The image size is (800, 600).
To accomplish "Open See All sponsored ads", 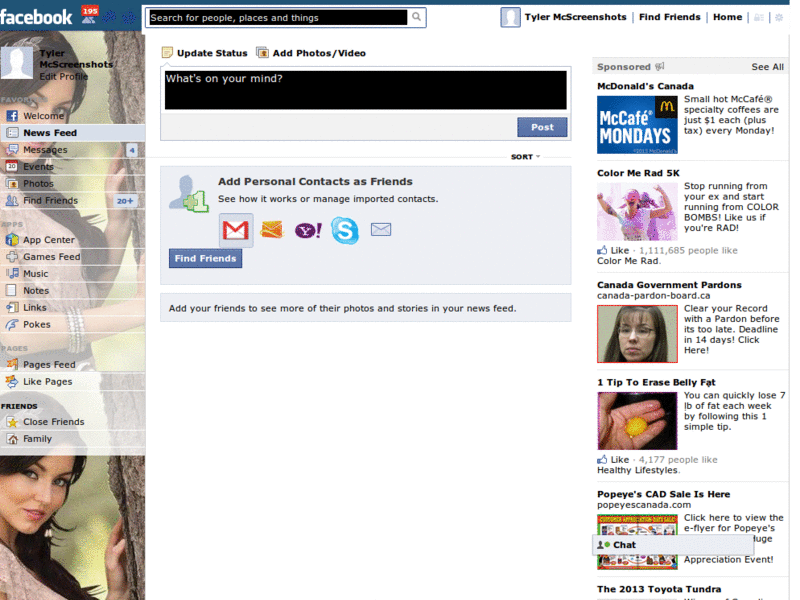I will coord(767,67).
